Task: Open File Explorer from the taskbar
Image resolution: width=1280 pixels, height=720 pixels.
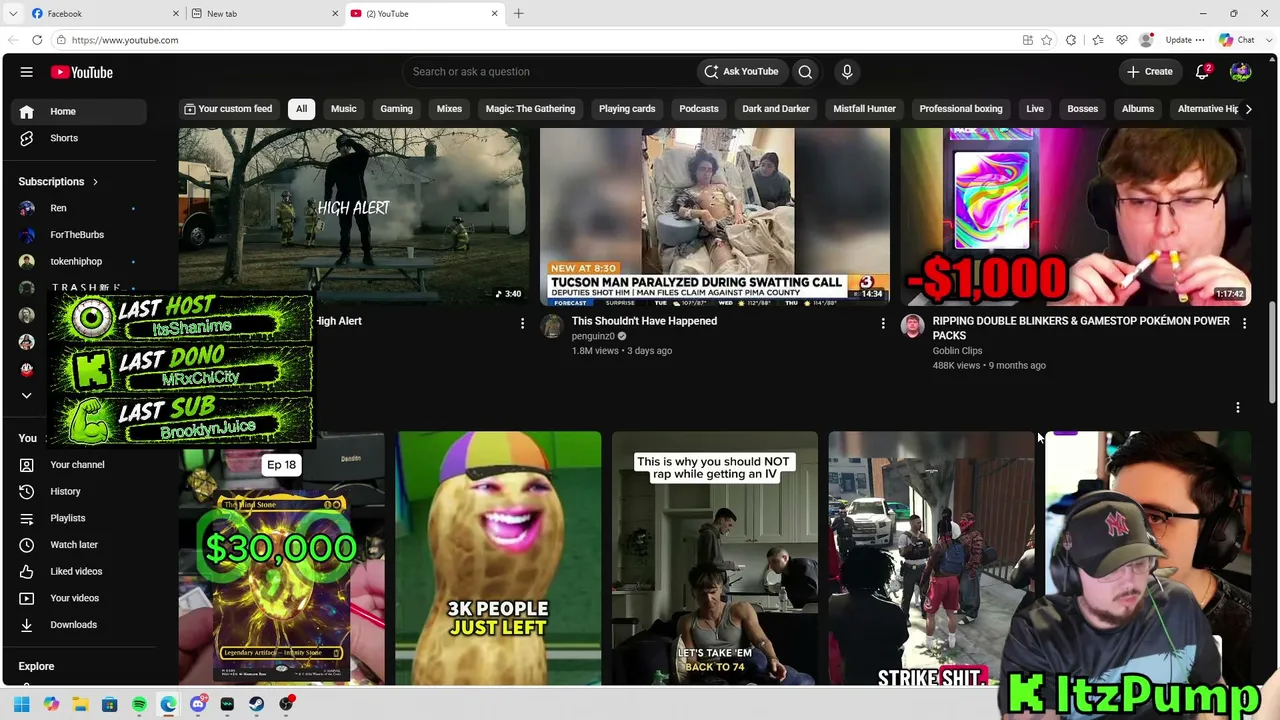Action: [81, 704]
